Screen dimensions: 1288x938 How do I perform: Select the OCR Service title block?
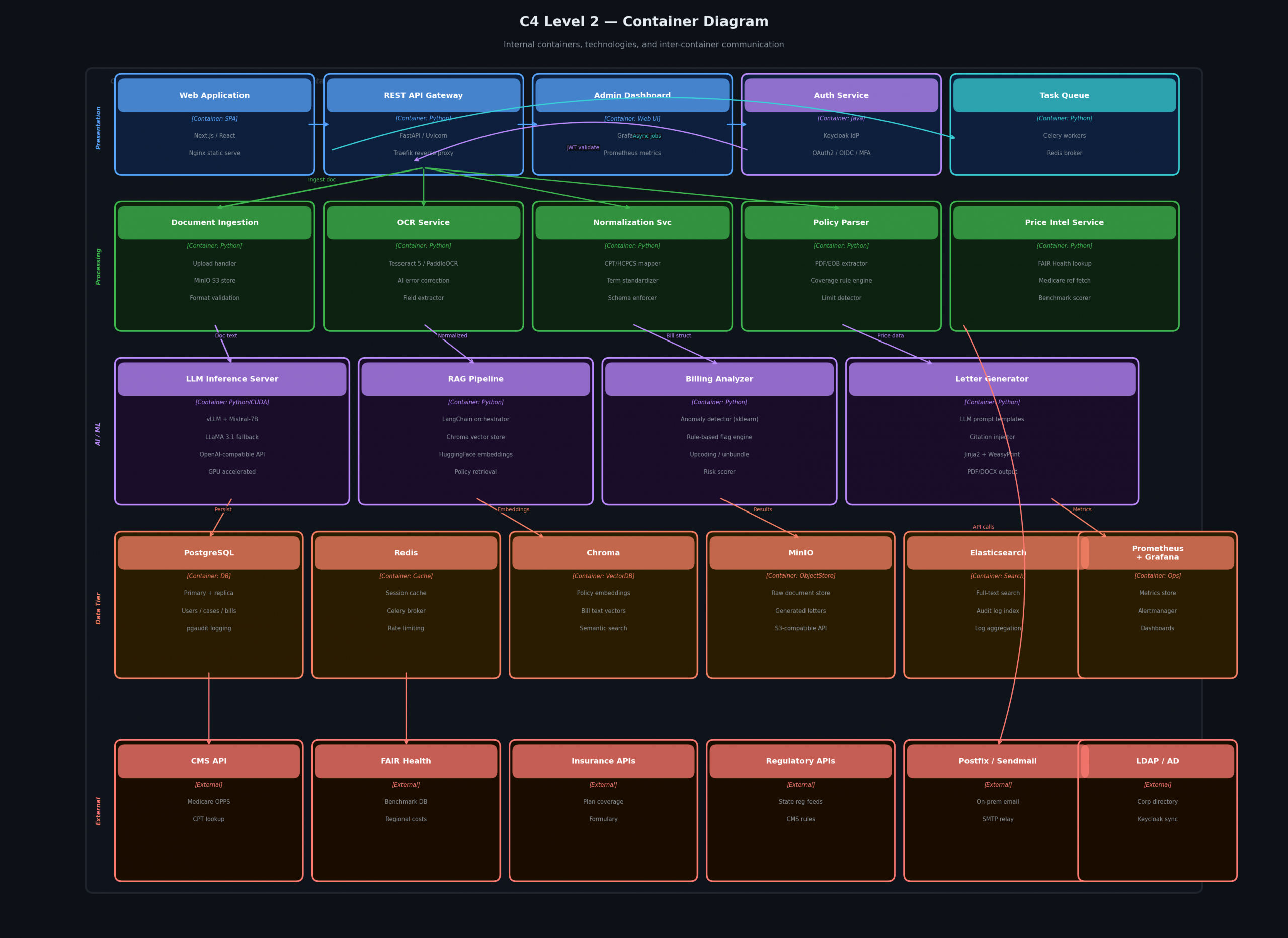point(423,223)
